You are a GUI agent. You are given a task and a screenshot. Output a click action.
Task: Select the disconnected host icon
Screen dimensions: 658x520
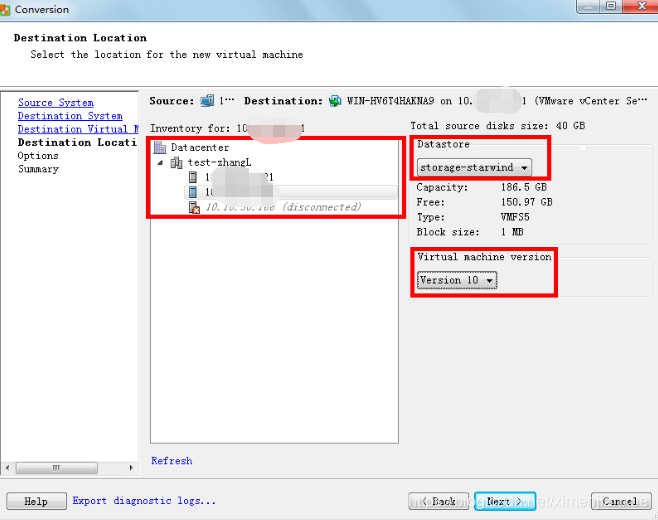coord(194,207)
